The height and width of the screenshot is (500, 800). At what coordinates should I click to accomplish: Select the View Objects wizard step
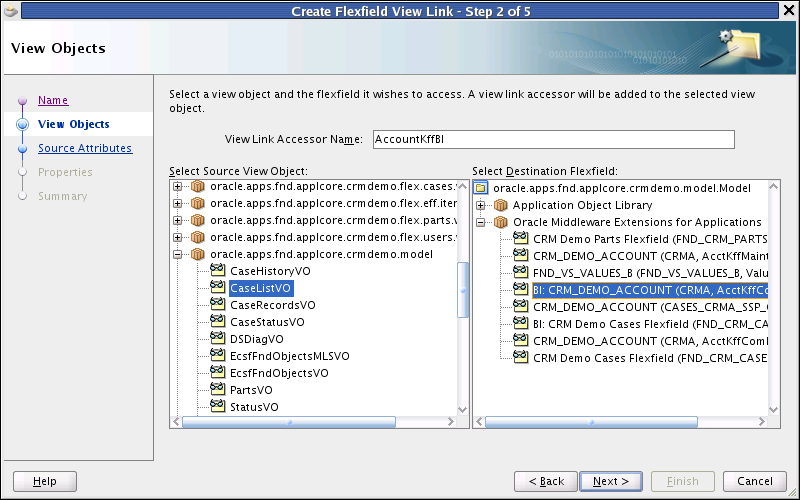tap(73, 124)
